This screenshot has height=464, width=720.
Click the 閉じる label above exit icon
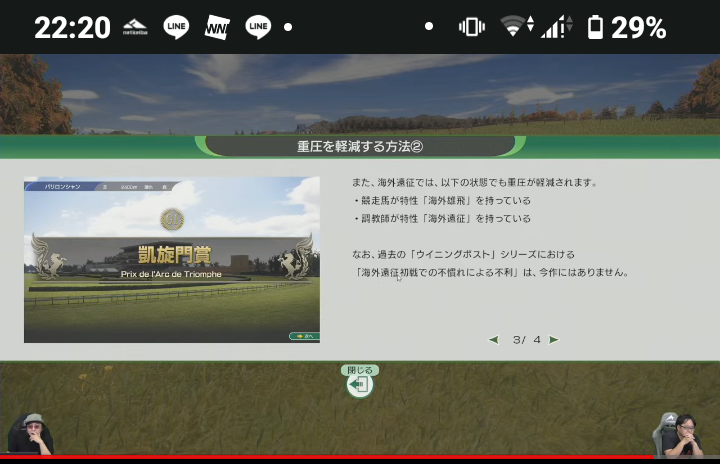click(360, 370)
